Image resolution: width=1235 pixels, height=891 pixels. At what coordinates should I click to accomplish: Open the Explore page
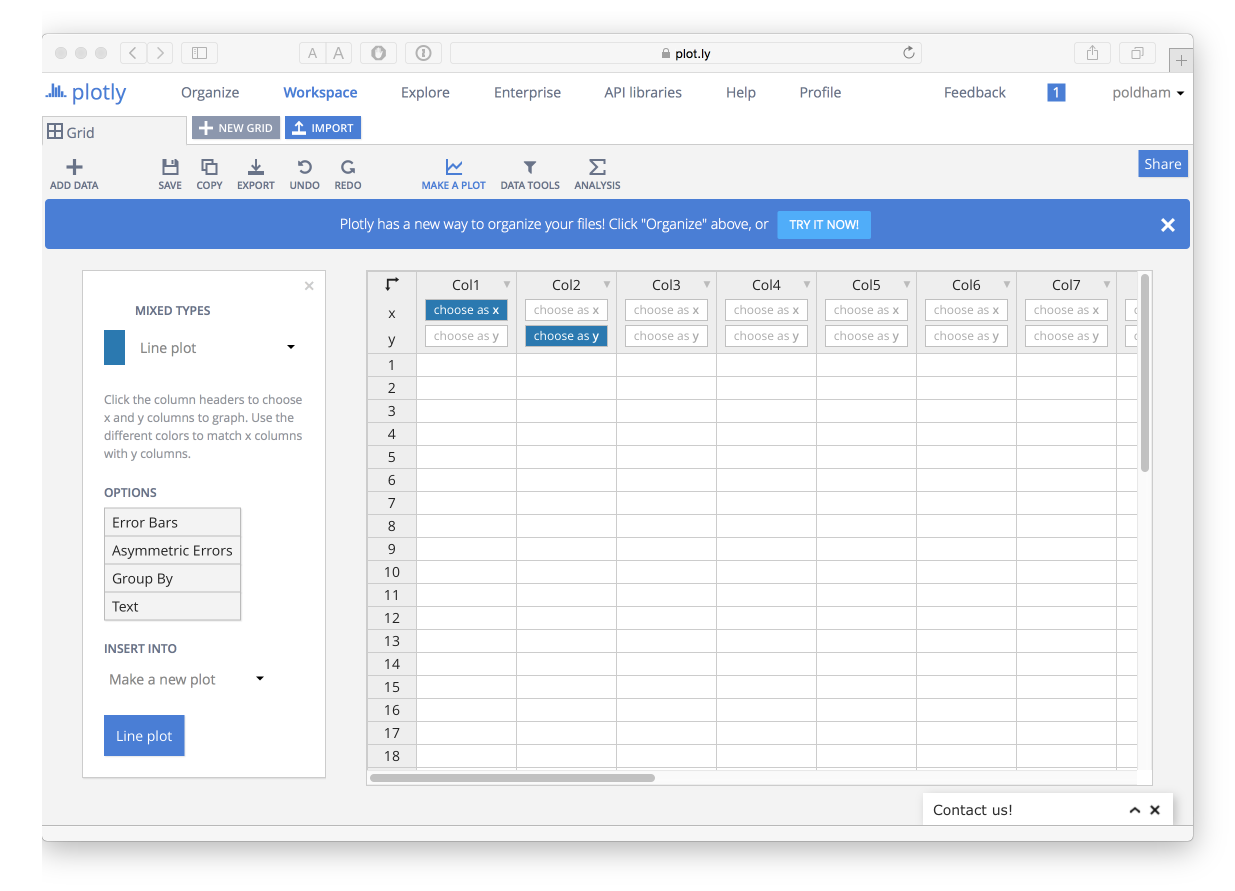click(x=425, y=93)
